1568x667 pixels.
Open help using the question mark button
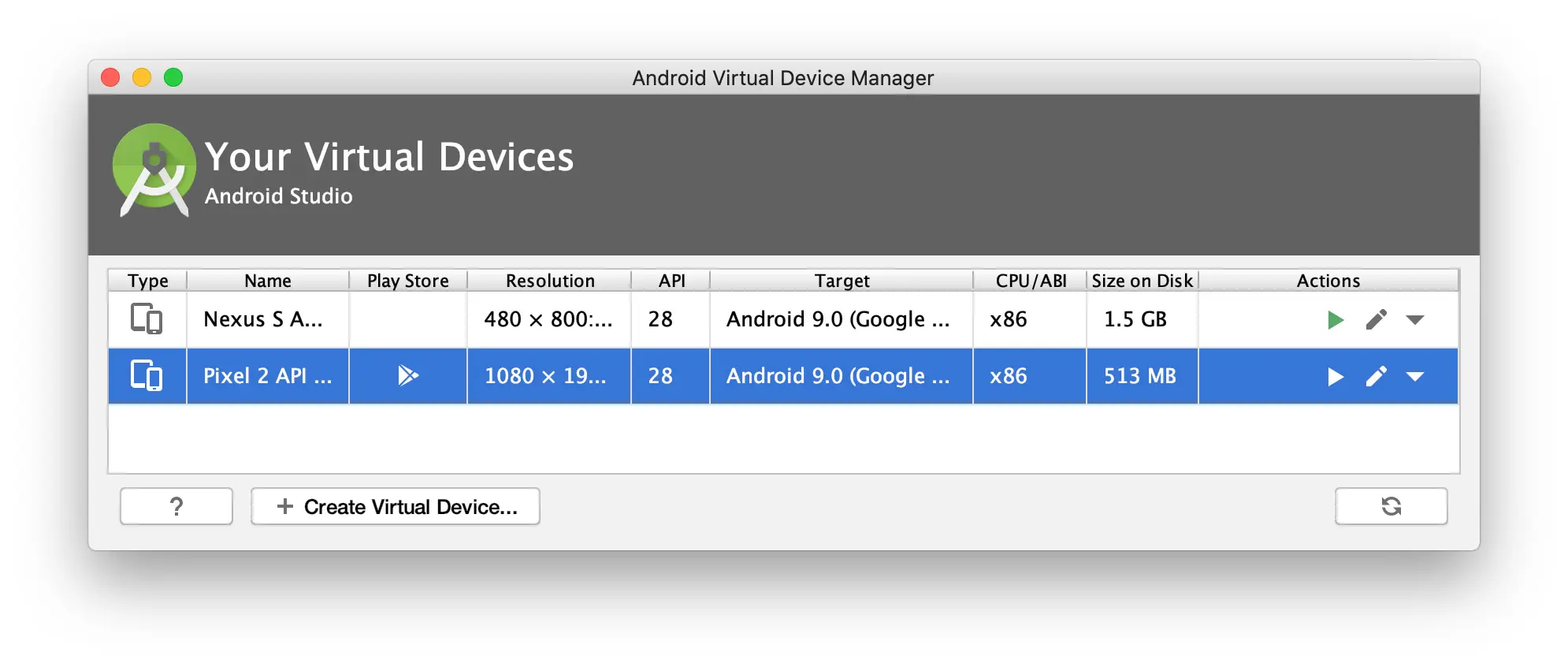(176, 506)
